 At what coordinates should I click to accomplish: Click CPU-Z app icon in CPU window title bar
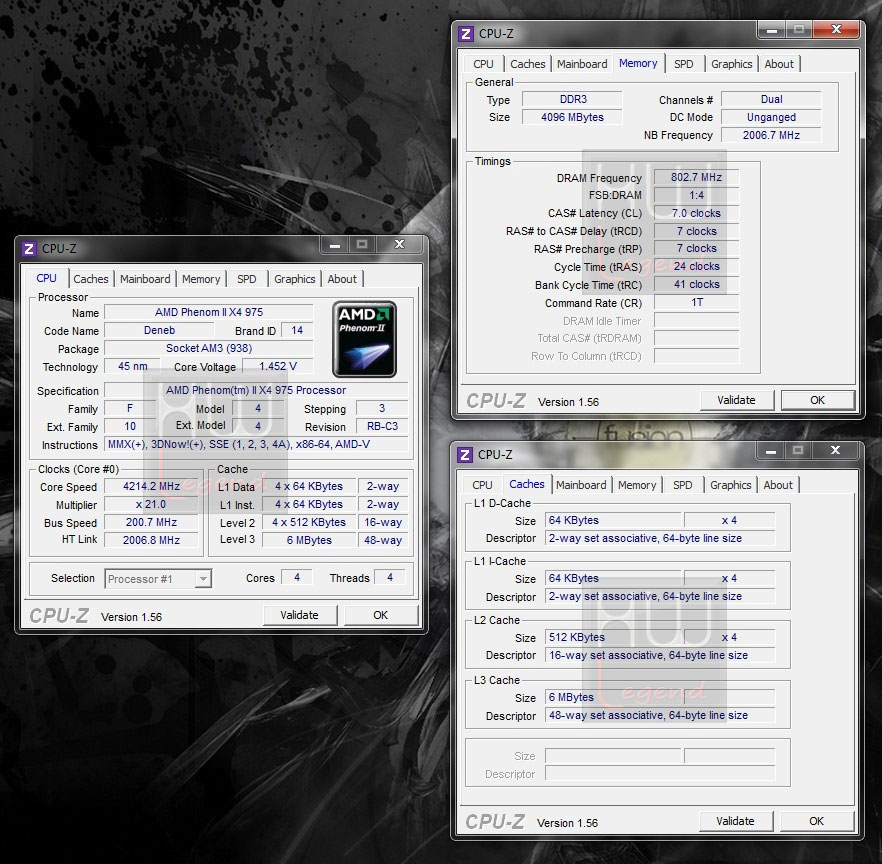pos(29,249)
